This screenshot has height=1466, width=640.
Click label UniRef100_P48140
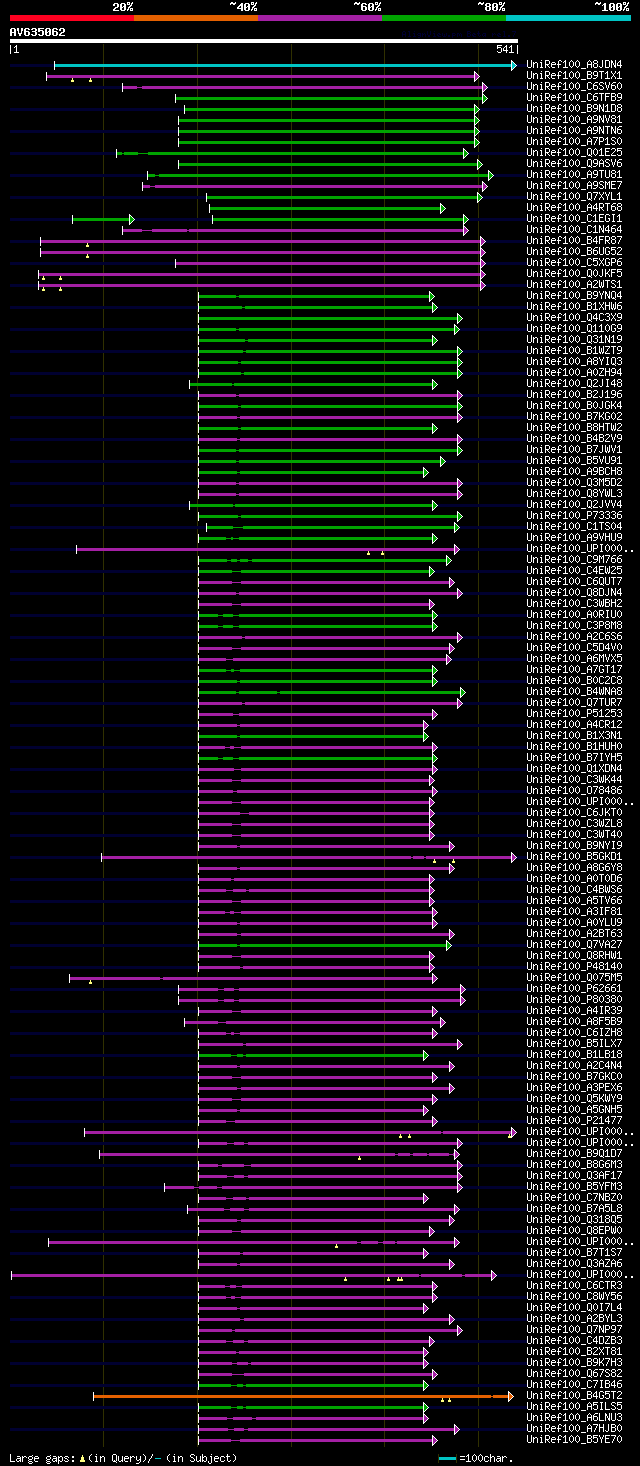point(574,967)
